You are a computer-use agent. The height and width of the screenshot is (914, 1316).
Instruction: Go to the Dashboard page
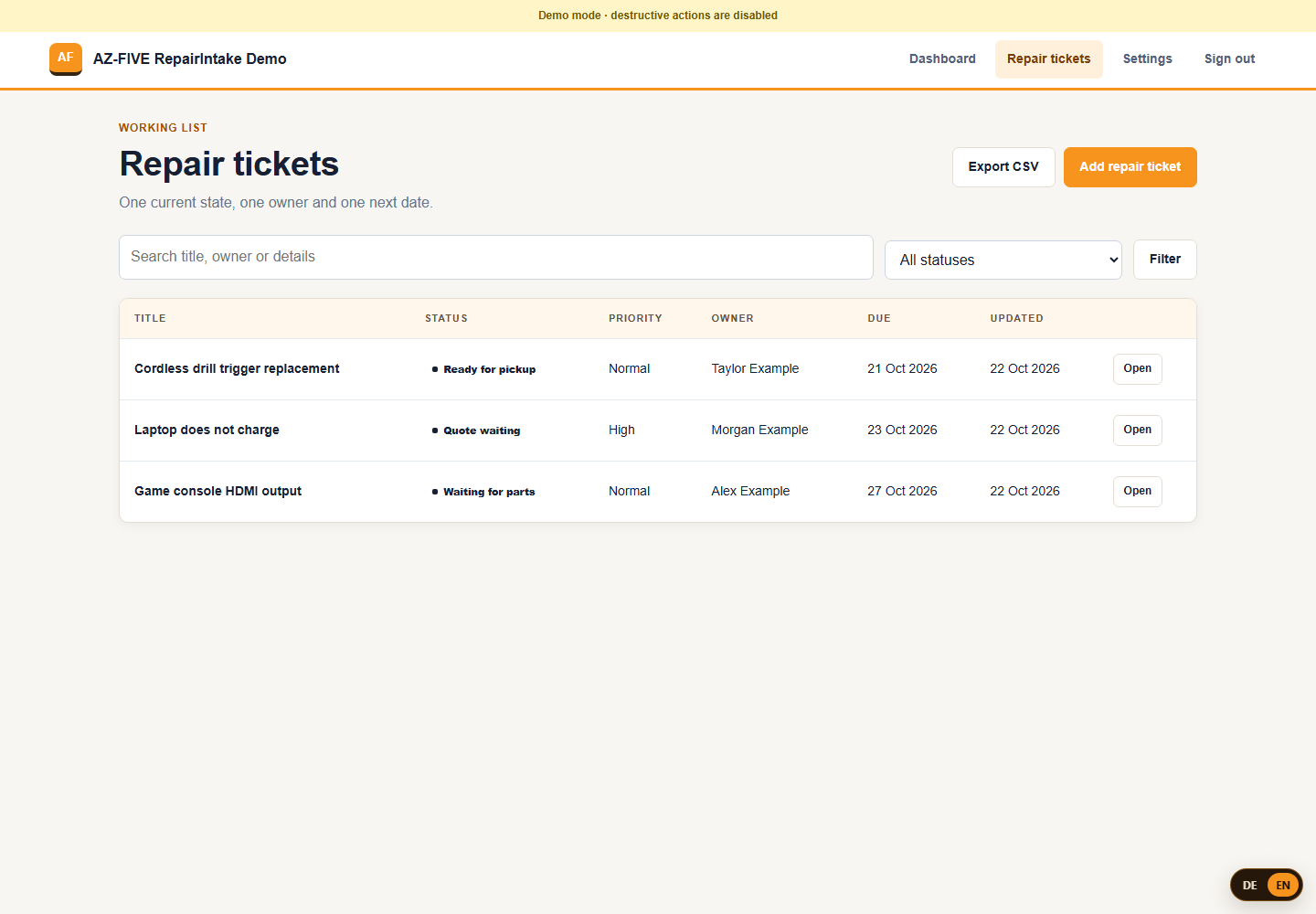942,58
